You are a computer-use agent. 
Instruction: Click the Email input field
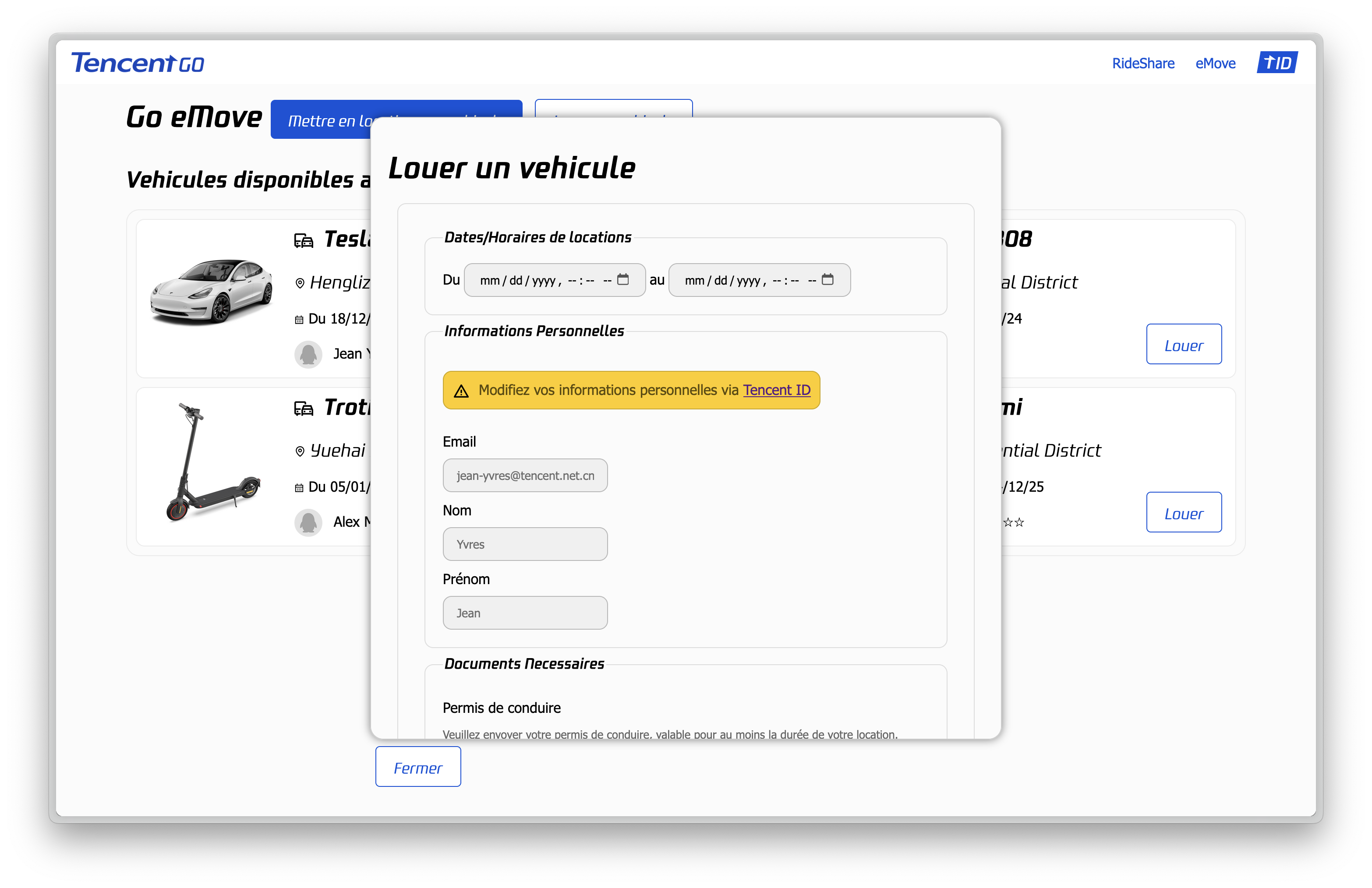point(525,476)
